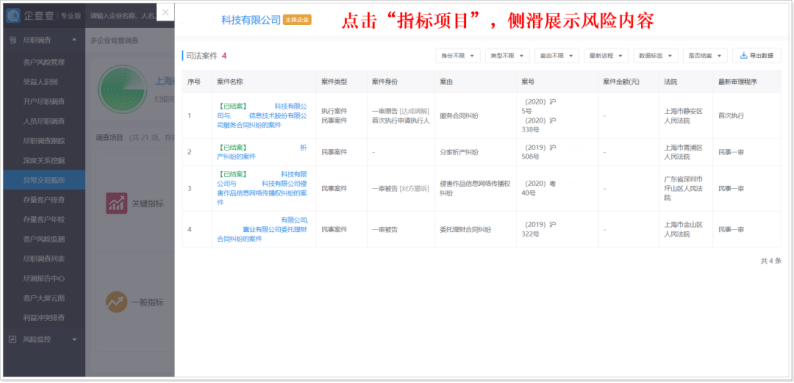
Task: Open case 2 析产纠纷的案件 link
Action: point(262,152)
